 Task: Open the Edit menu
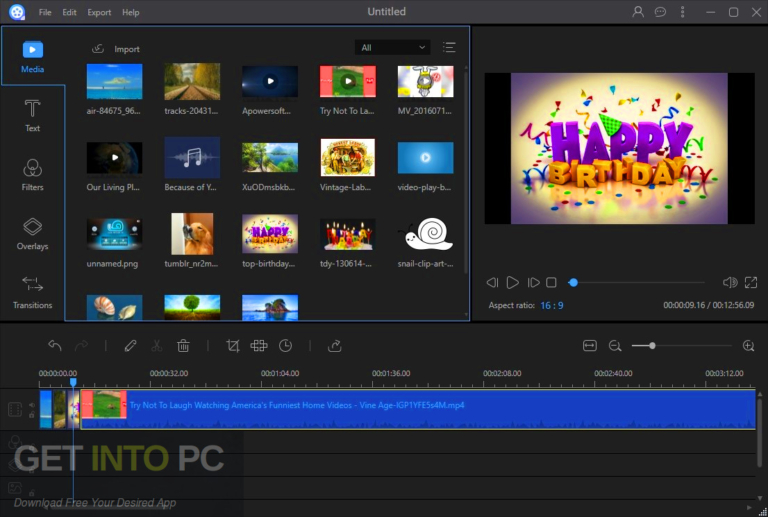(x=69, y=12)
